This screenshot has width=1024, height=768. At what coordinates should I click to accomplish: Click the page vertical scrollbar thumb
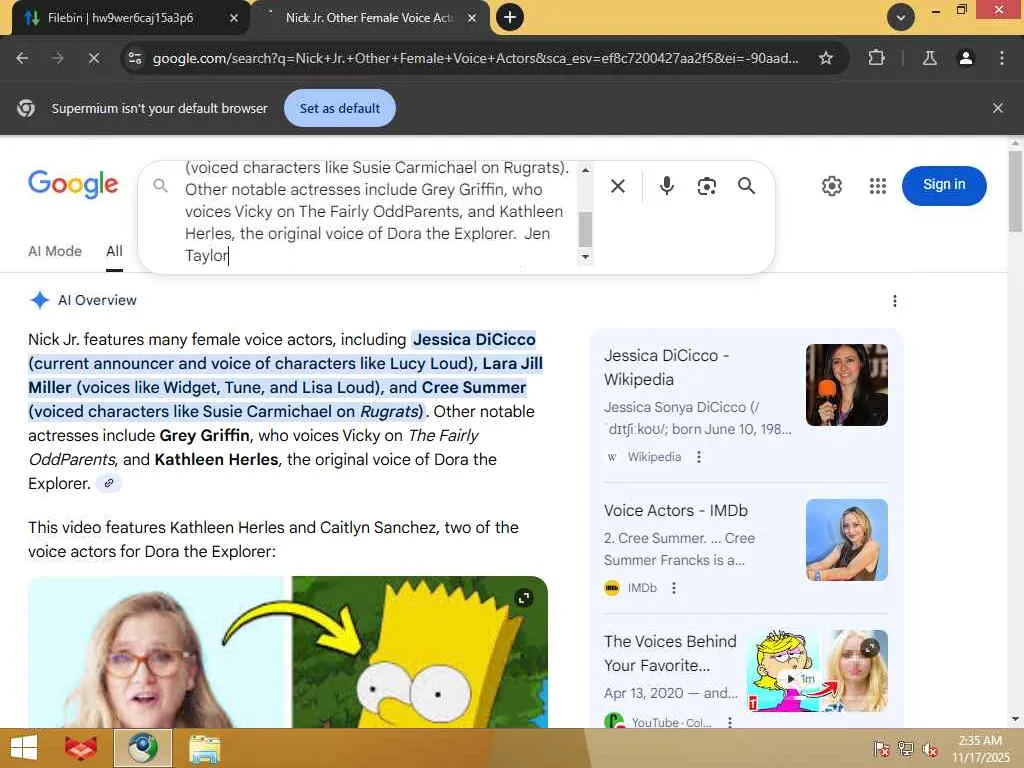[1015, 191]
